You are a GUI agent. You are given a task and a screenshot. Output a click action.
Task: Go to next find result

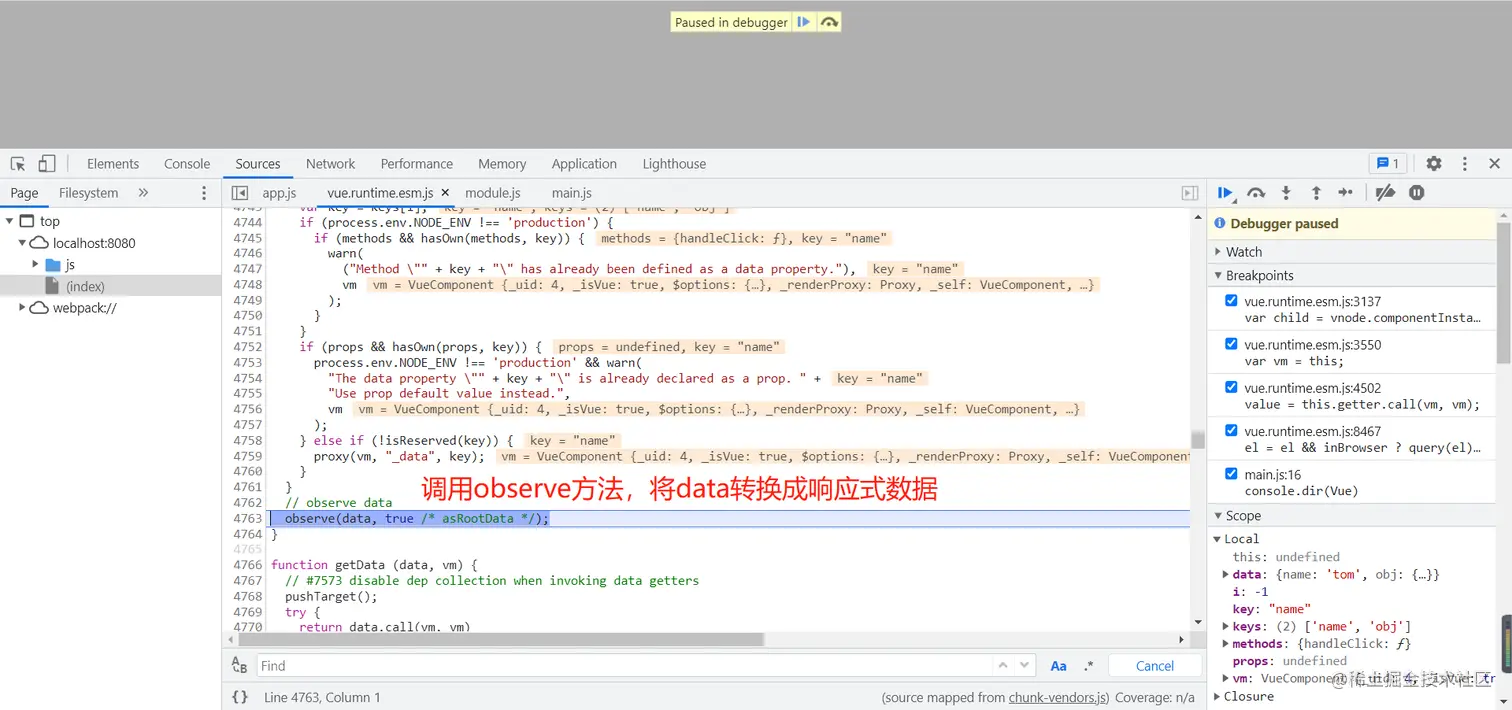coord(1024,666)
